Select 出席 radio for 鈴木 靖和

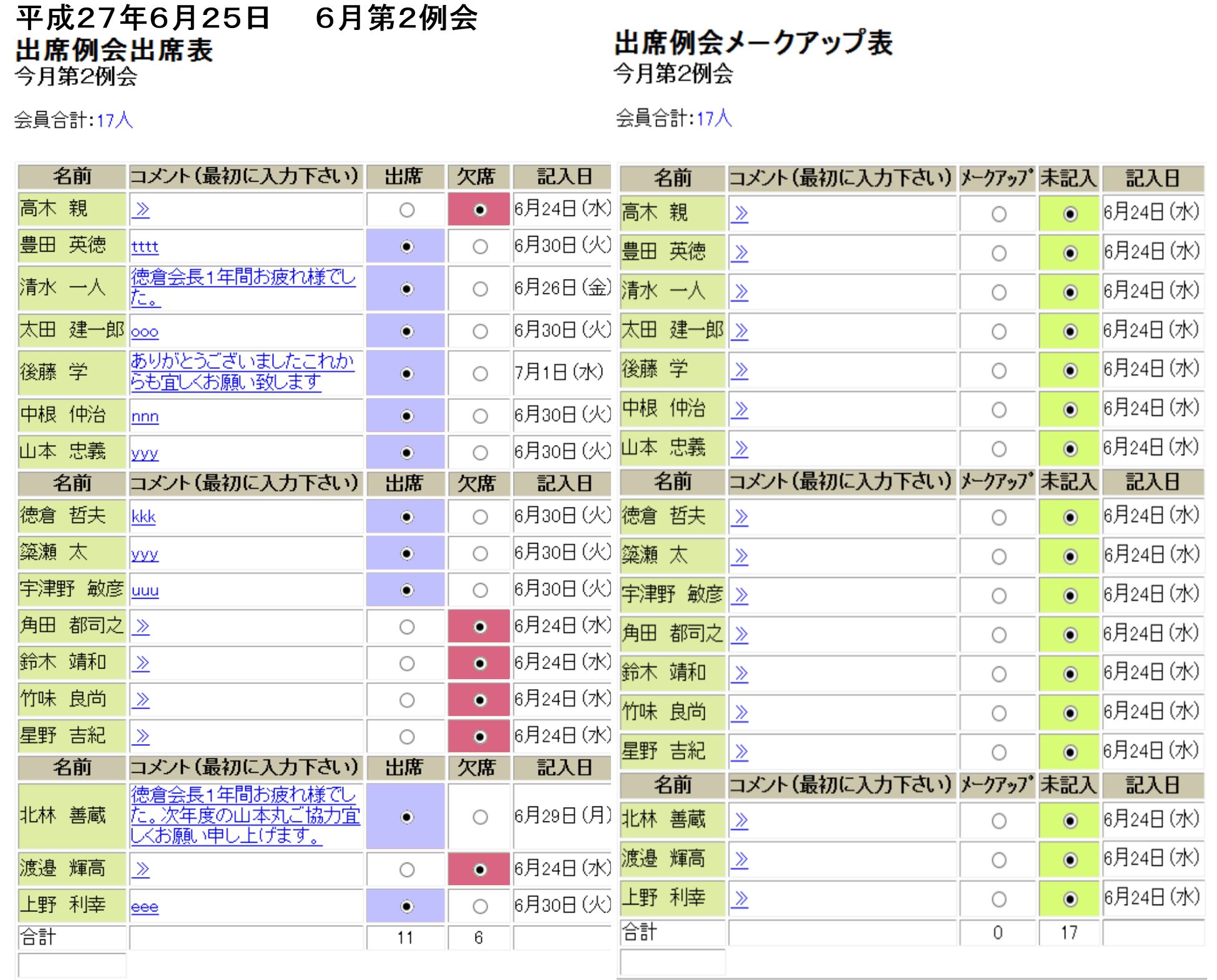click(x=406, y=664)
